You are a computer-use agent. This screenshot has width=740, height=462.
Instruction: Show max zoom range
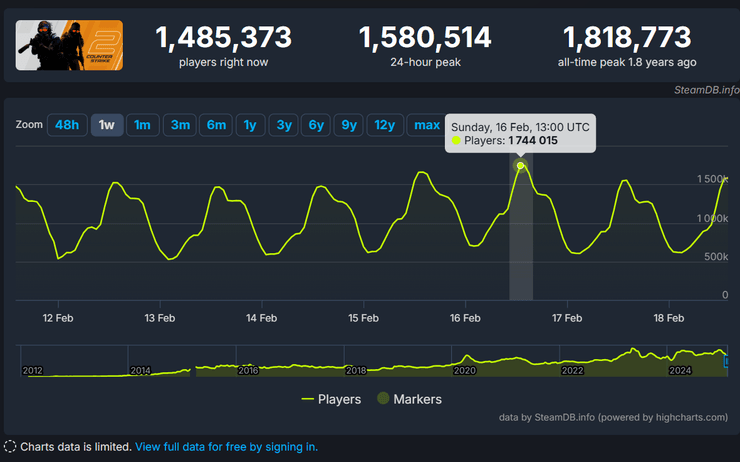(x=427, y=125)
